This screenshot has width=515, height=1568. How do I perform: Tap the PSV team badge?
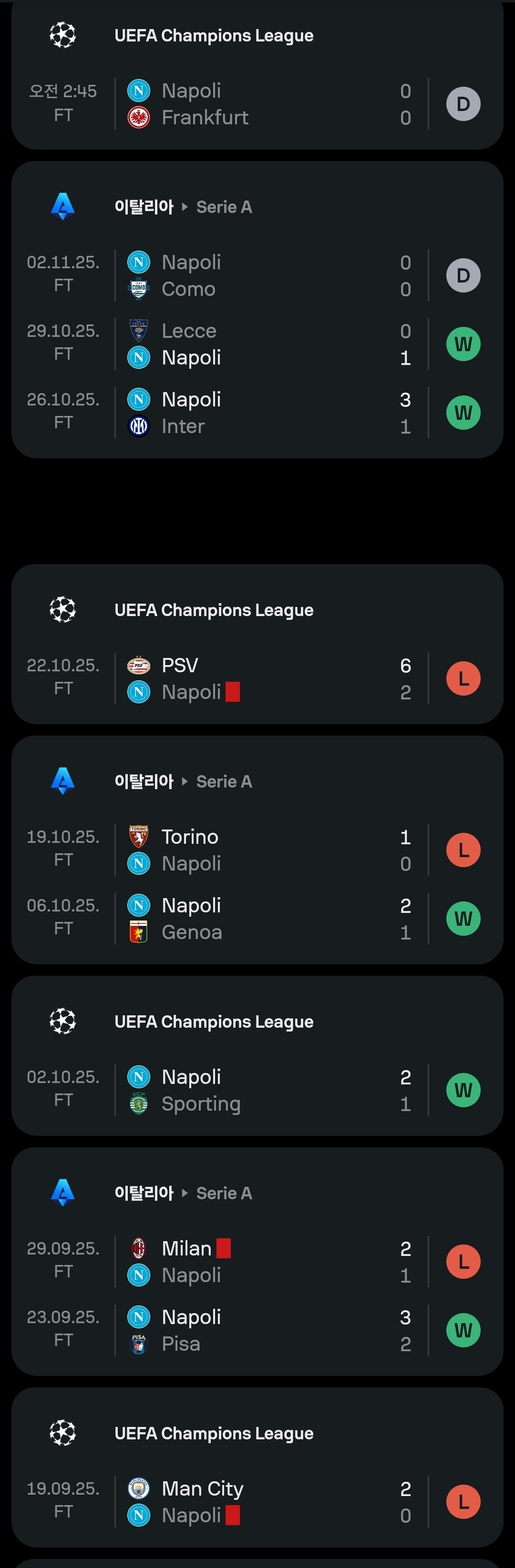[x=138, y=665]
